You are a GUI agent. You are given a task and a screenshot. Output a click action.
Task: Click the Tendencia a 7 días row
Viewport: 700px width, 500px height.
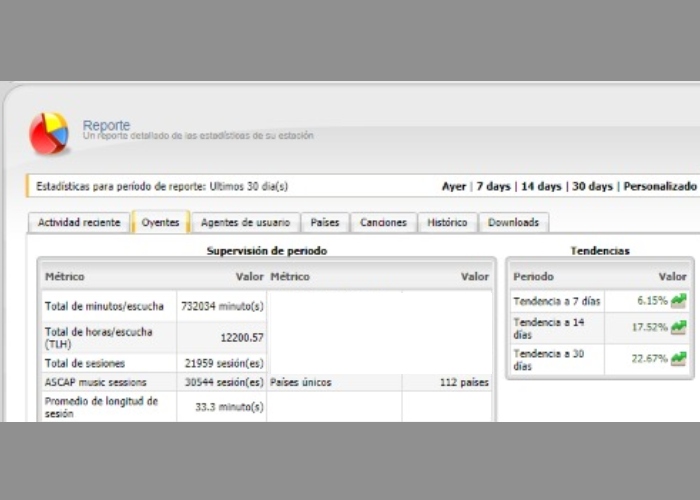click(600, 301)
